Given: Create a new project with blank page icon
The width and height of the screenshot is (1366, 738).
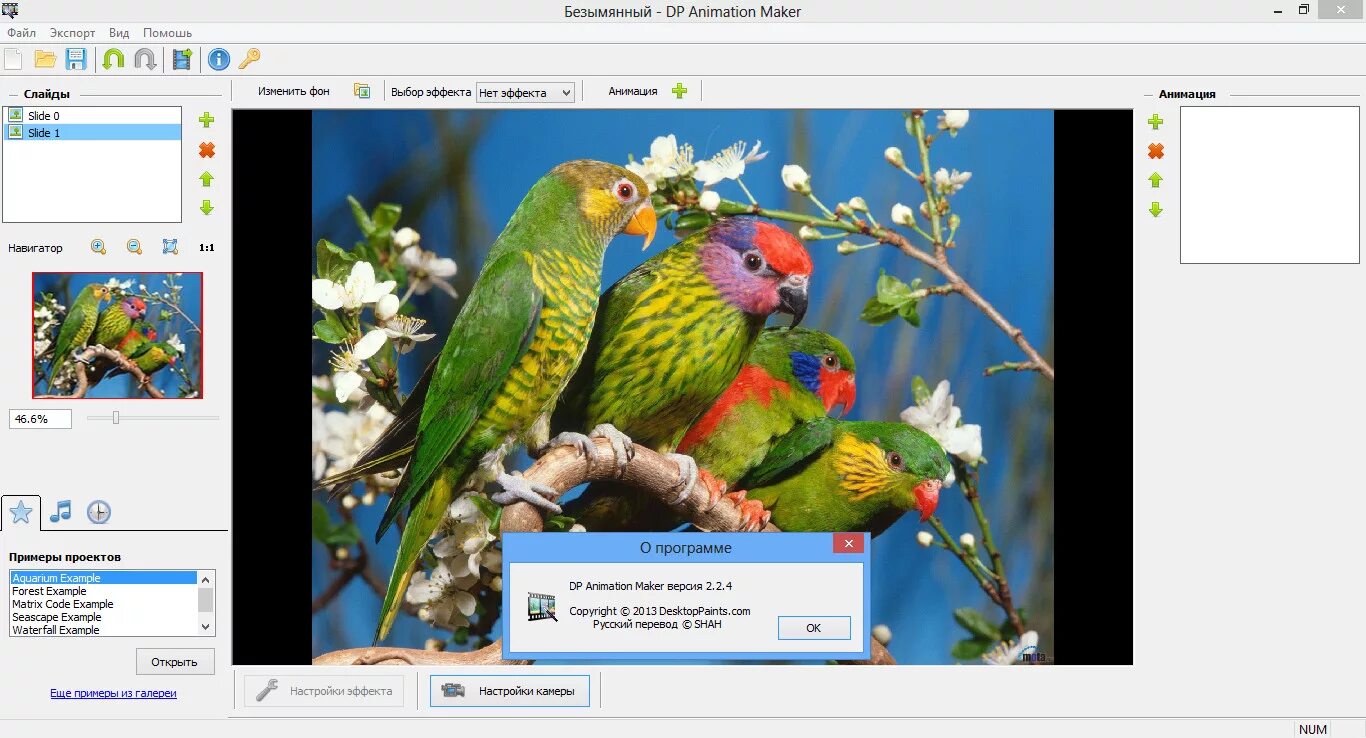Looking at the screenshot, I should [12, 59].
